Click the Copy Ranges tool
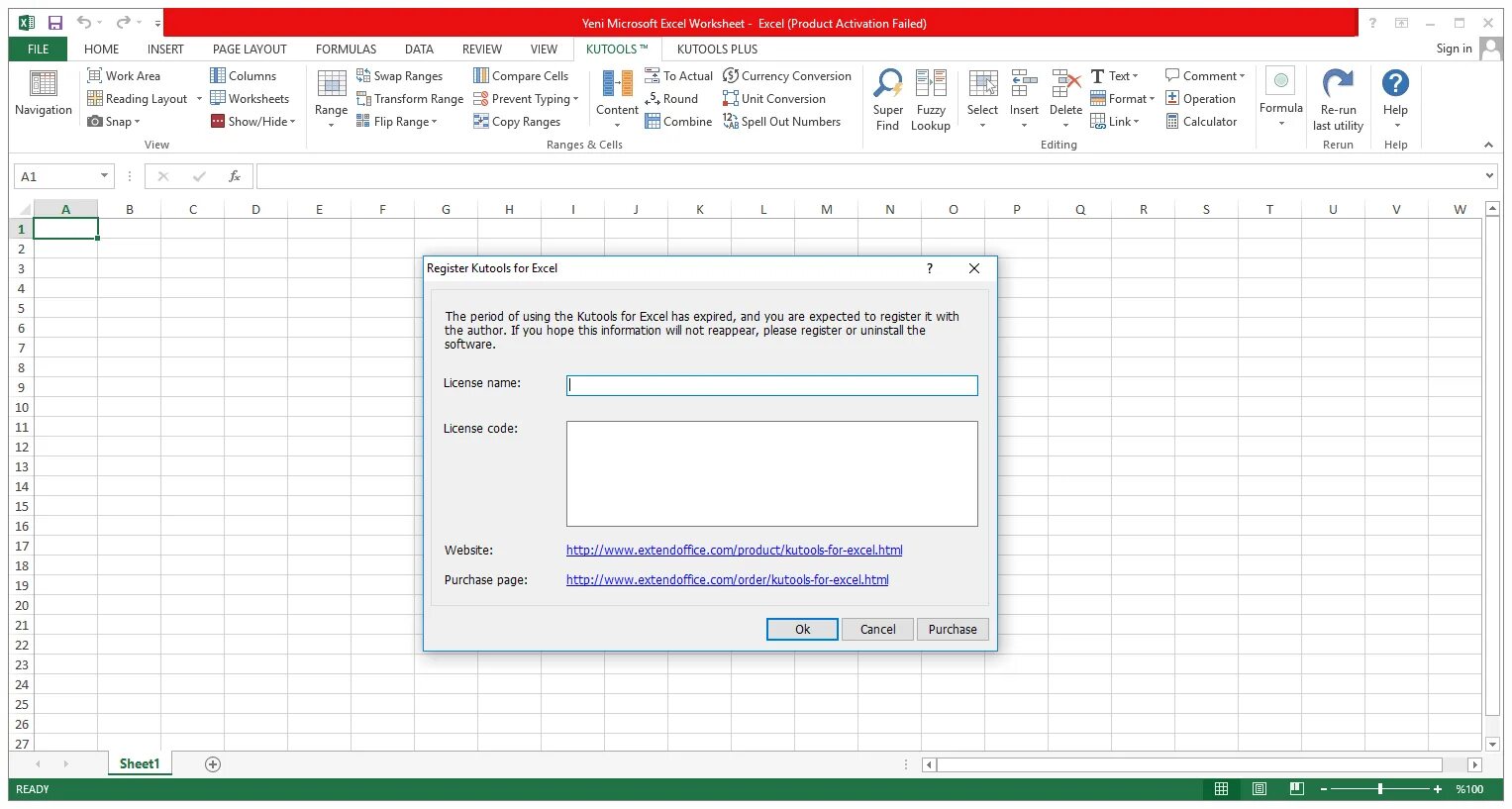Viewport: 1512px width, 809px height. (517, 121)
